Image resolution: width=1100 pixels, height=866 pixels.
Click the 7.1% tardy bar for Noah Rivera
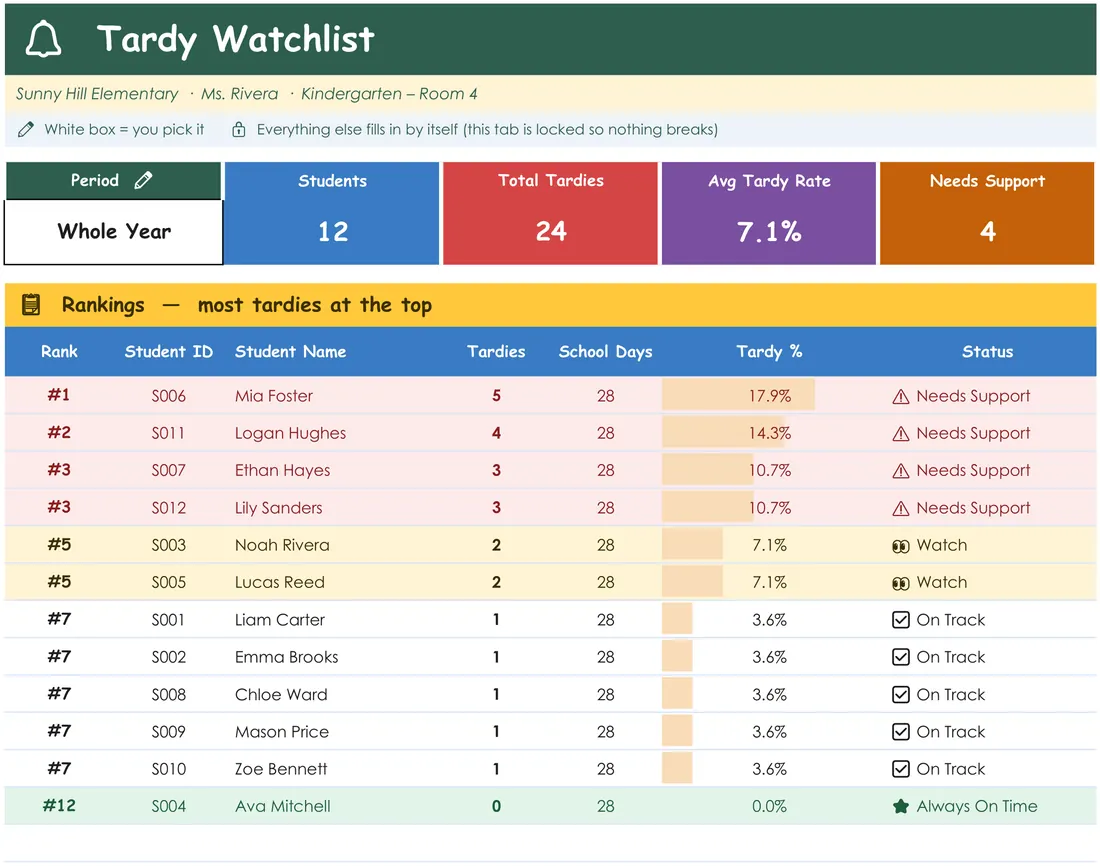(692, 545)
